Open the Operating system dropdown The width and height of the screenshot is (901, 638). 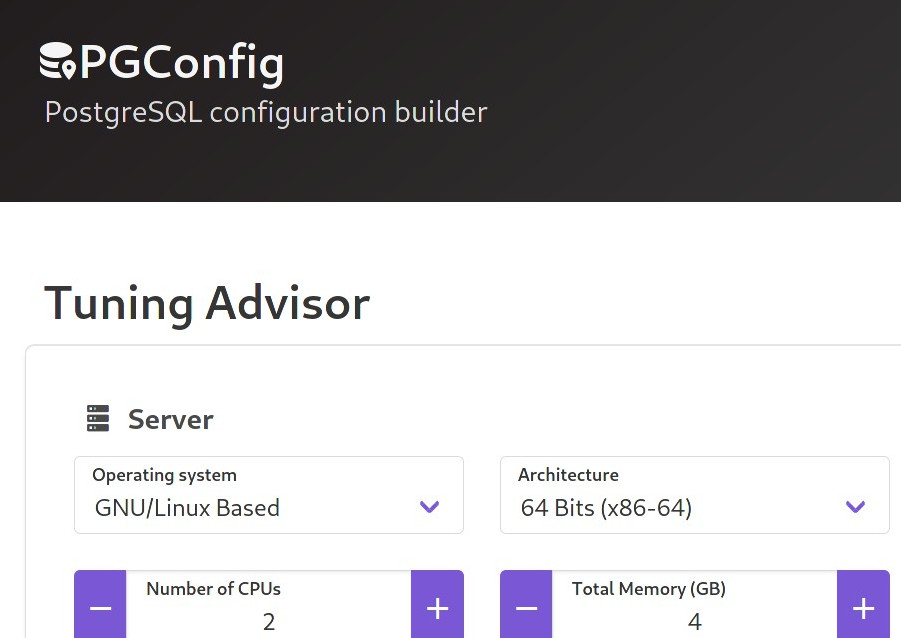click(268, 496)
